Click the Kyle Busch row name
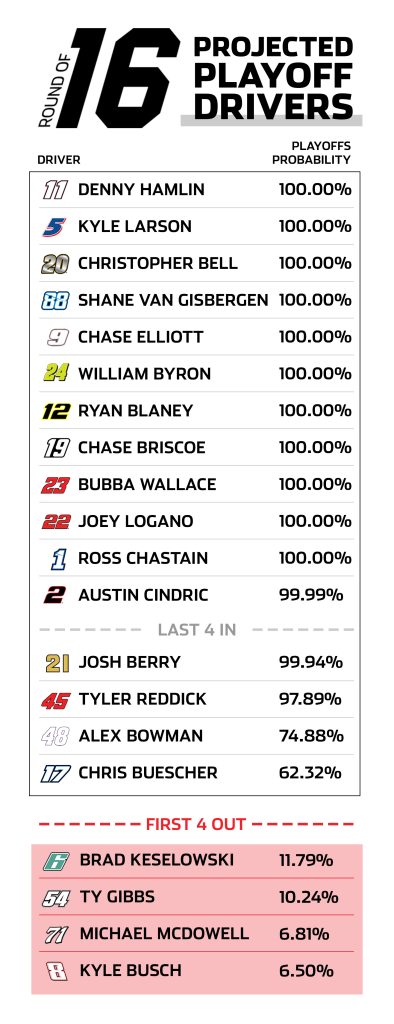The width and height of the screenshot is (394, 1024). [130, 970]
